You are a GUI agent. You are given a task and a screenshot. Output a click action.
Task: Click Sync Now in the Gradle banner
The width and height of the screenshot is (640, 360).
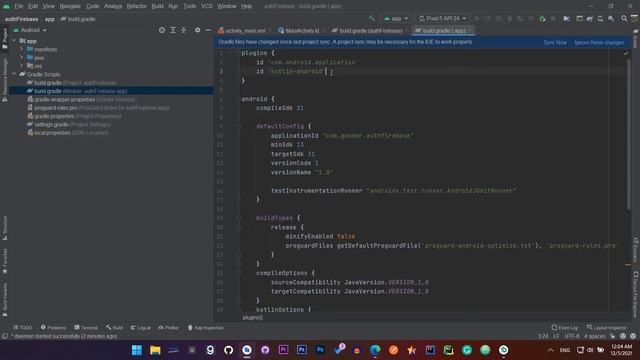pyautogui.click(x=555, y=42)
